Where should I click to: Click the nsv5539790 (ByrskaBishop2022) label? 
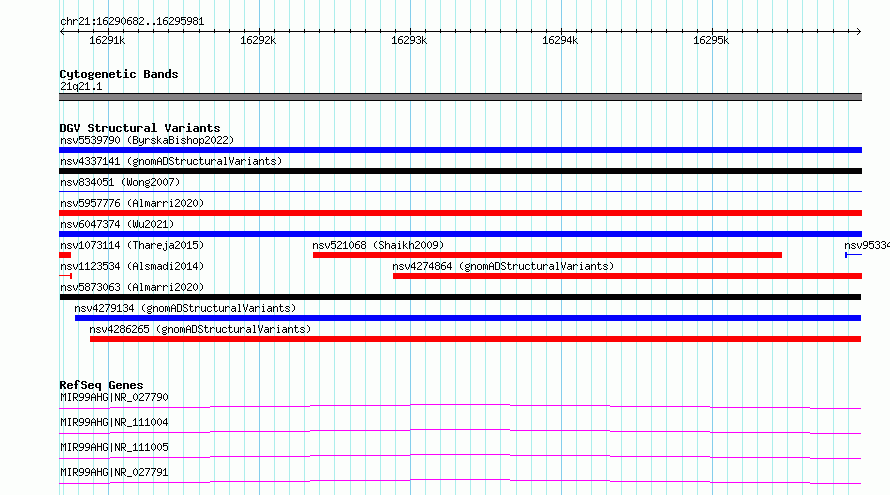pos(147,140)
